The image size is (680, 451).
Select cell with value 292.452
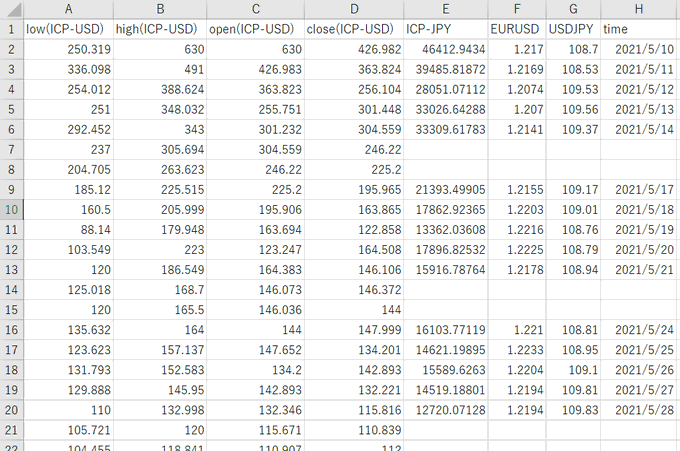click(x=69, y=130)
